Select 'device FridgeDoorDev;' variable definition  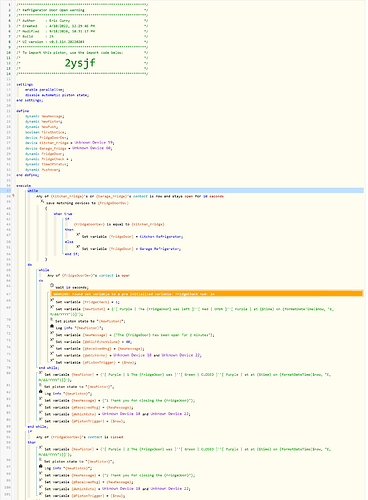point(47,137)
